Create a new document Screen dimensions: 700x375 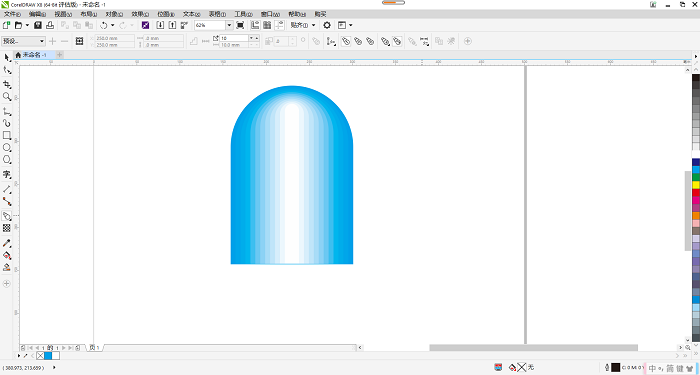(x=7, y=25)
